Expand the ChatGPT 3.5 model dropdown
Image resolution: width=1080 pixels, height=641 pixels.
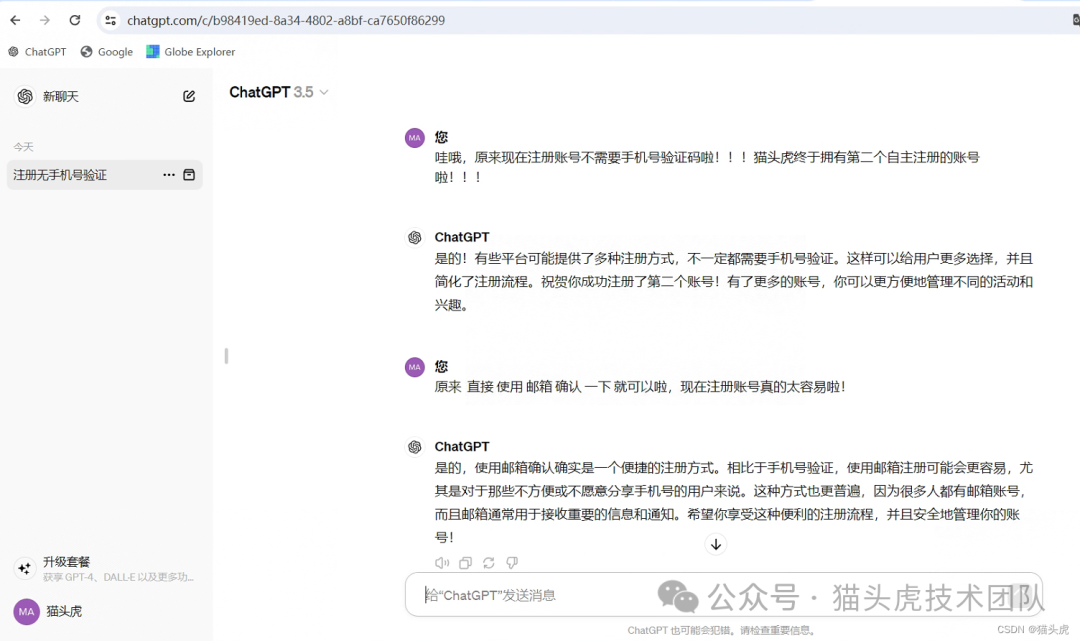[278, 92]
